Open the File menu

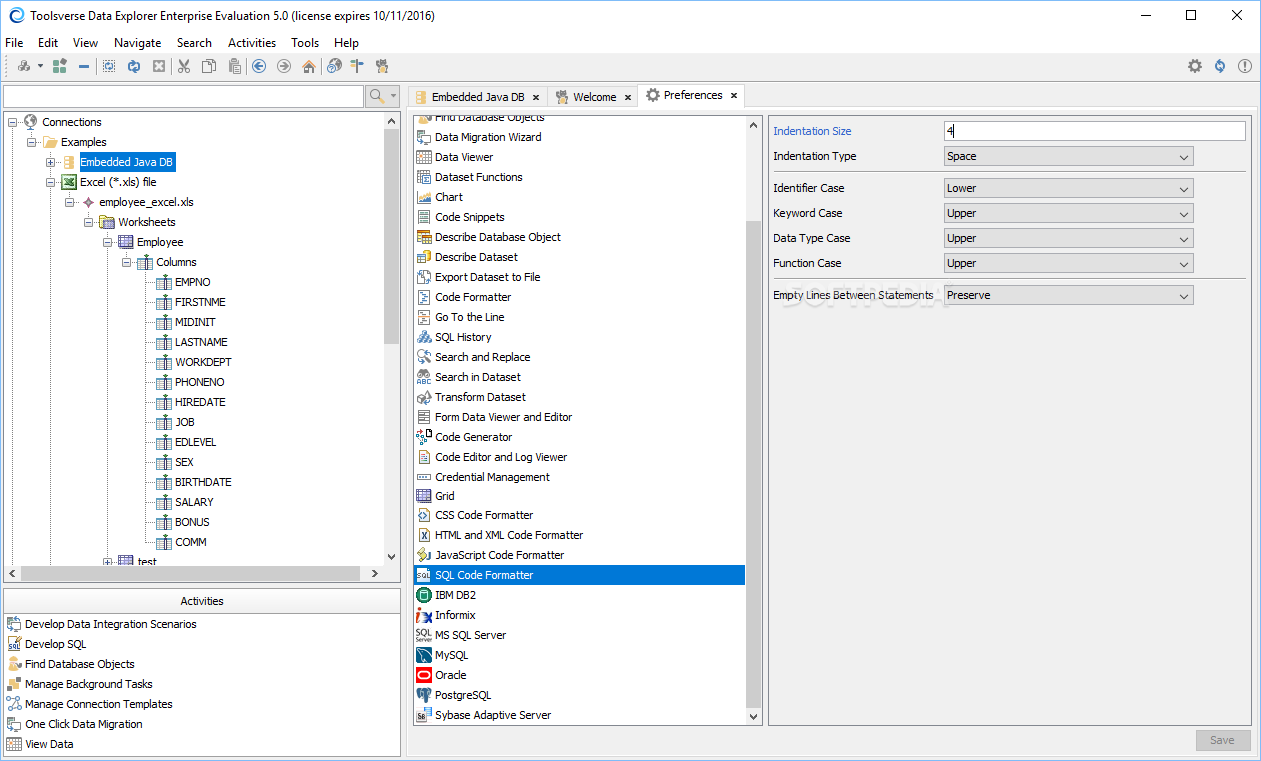coord(14,43)
